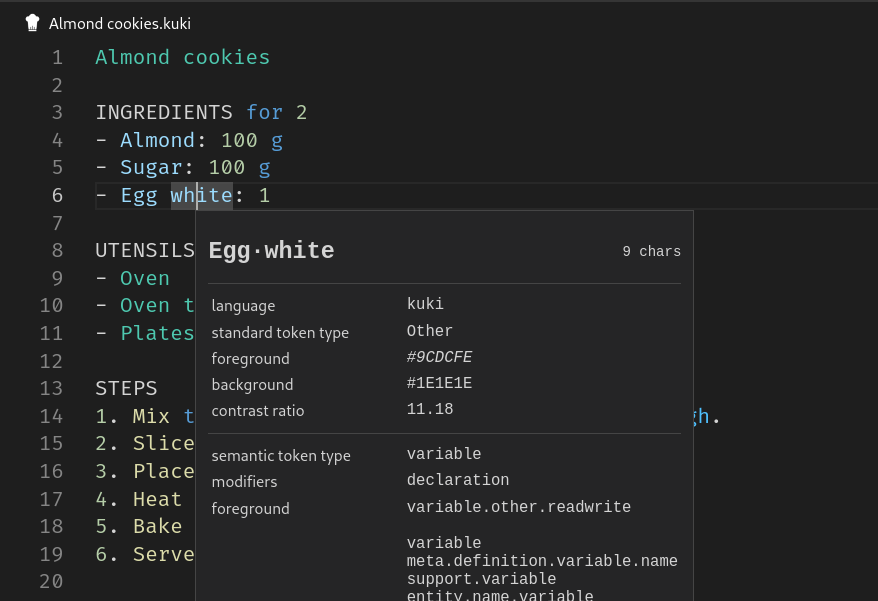Click the Almond cookies title on line 1

182,57
